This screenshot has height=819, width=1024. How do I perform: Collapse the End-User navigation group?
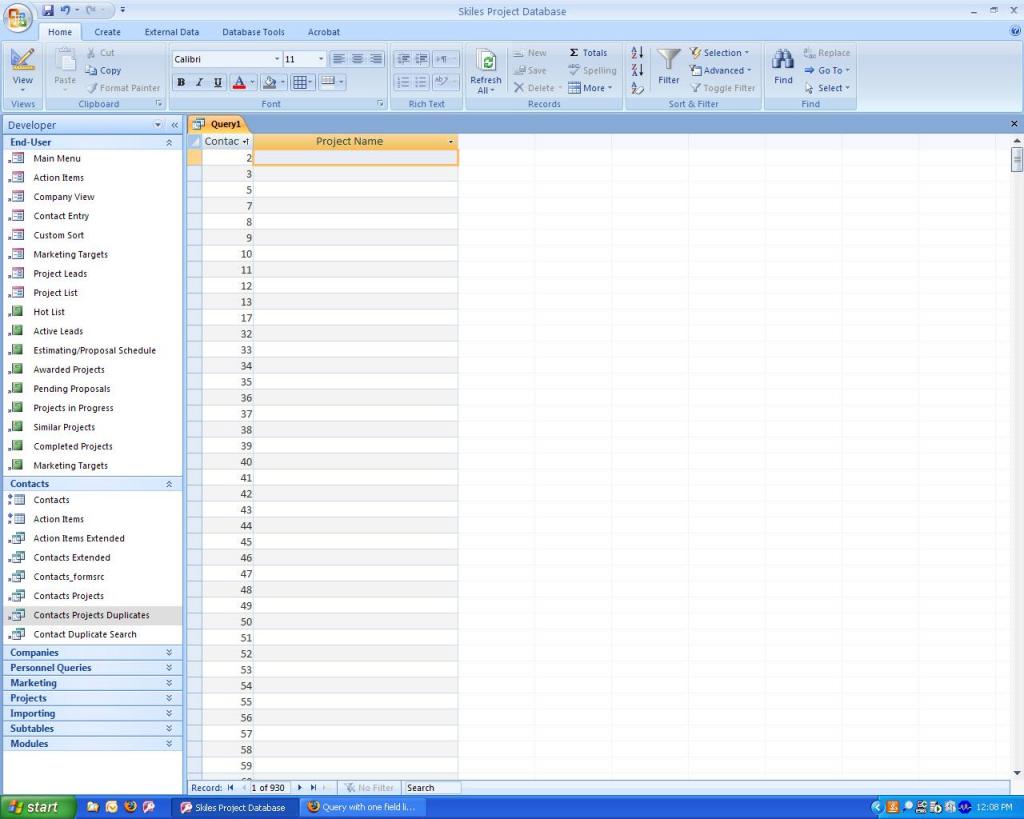click(169, 142)
